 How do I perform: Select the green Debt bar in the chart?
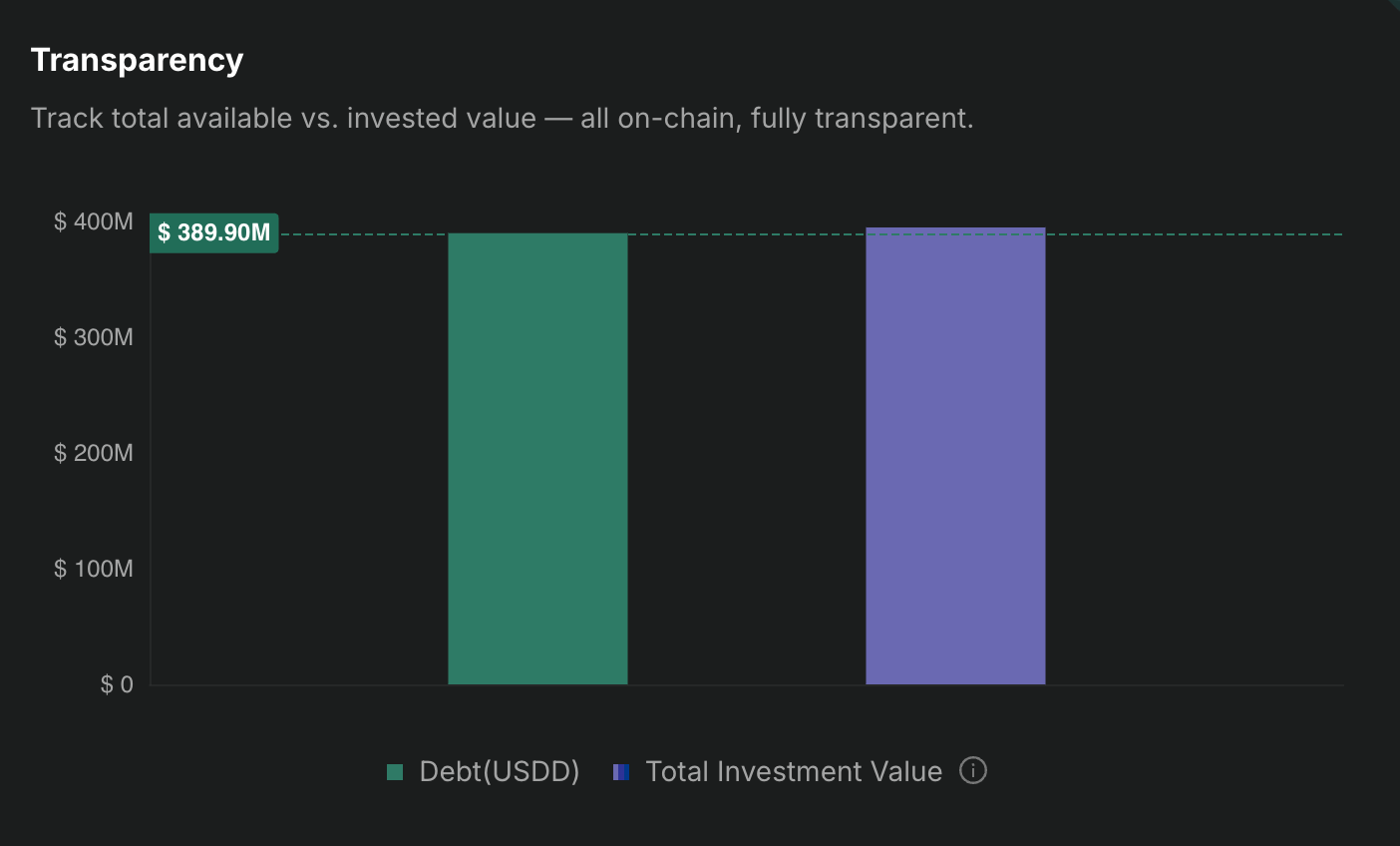pyautogui.click(x=537, y=459)
